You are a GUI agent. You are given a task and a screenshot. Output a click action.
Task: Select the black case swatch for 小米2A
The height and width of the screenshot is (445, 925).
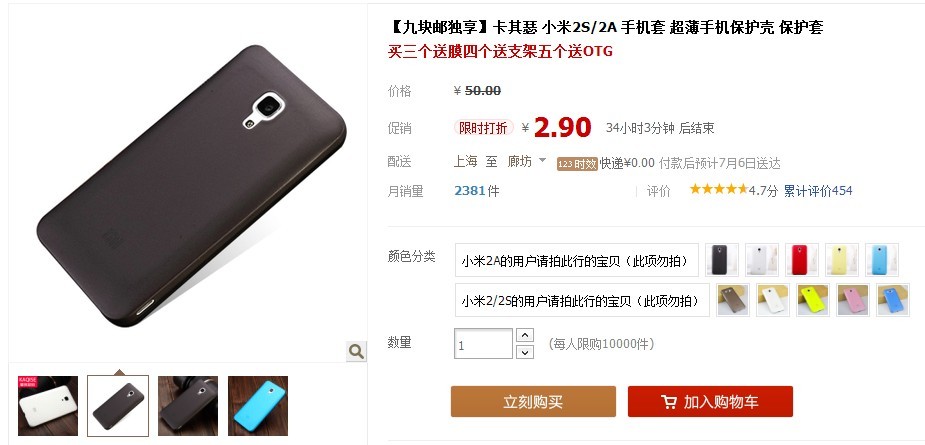click(x=721, y=260)
